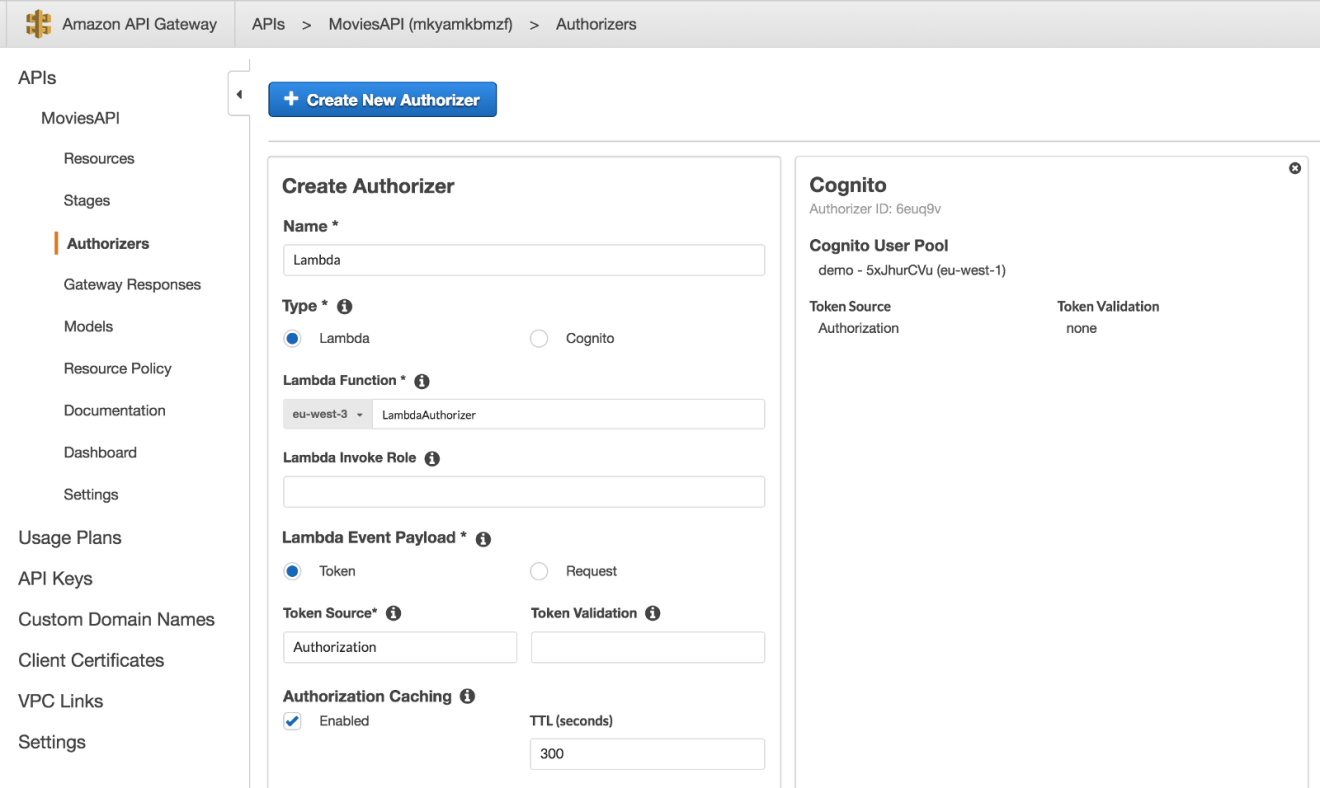
Task: Open the Lambda Invoke Role info icon
Action: 432,459
